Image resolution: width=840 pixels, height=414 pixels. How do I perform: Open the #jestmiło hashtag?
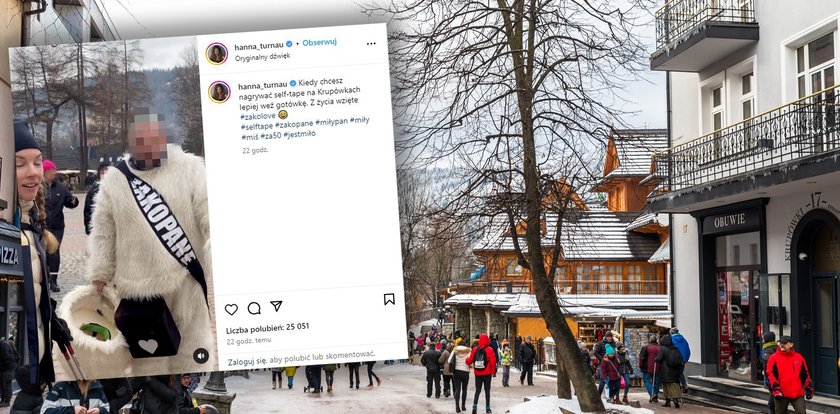(299, 133)
